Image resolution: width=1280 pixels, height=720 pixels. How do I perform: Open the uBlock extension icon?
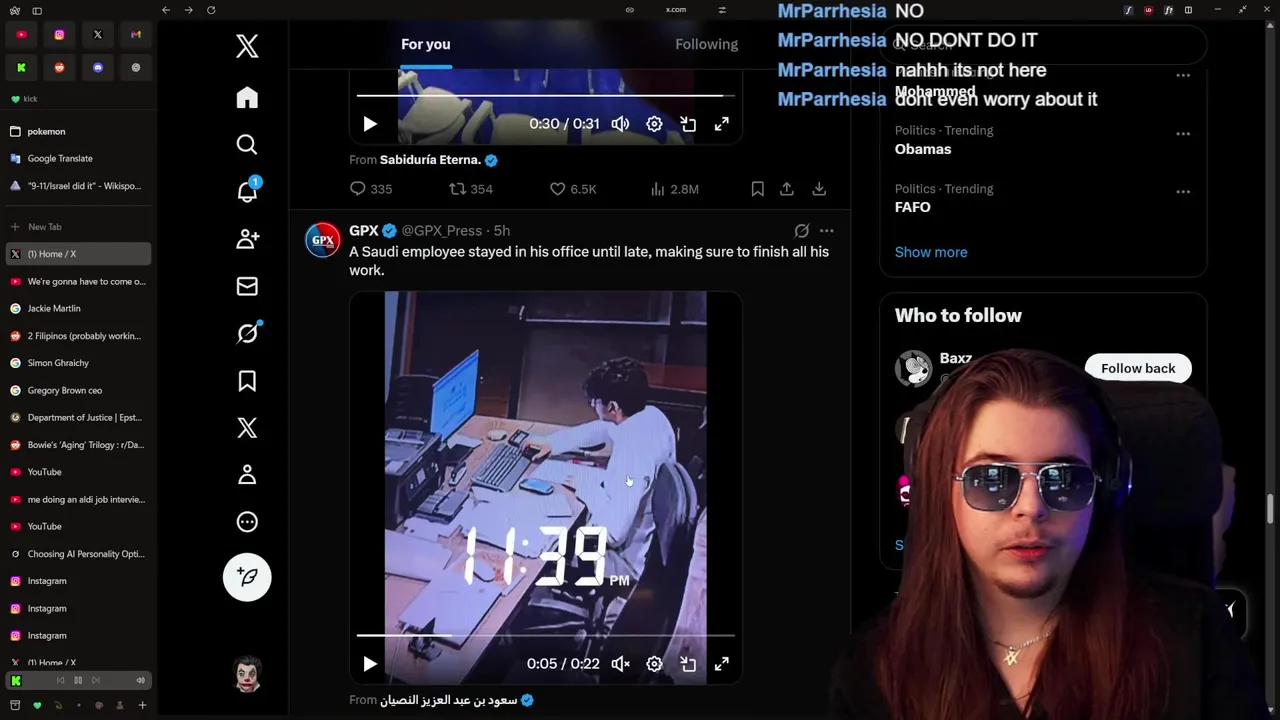pos(1148,10)
